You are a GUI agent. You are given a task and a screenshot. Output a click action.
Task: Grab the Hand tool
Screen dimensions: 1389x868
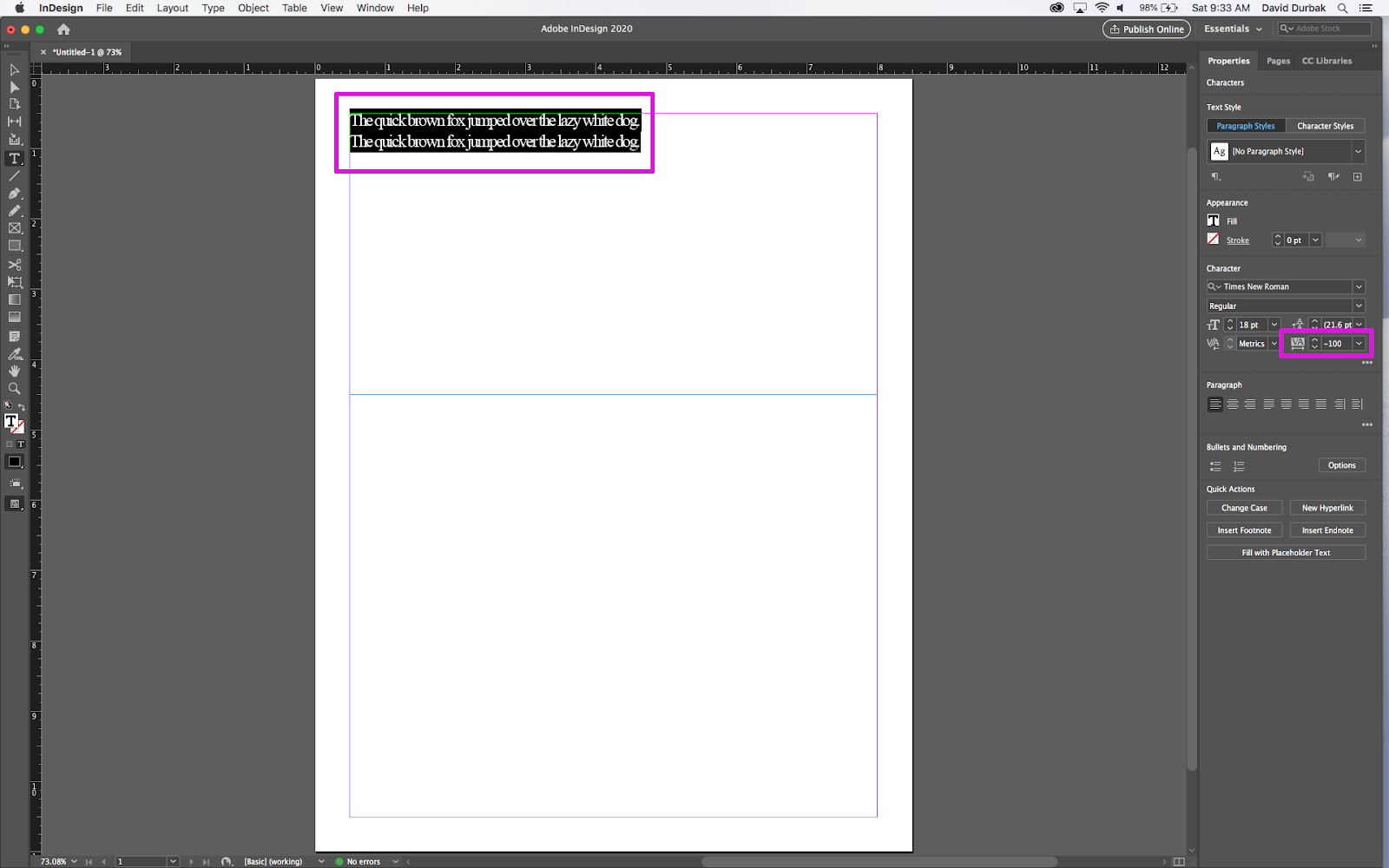coord(14,371)
